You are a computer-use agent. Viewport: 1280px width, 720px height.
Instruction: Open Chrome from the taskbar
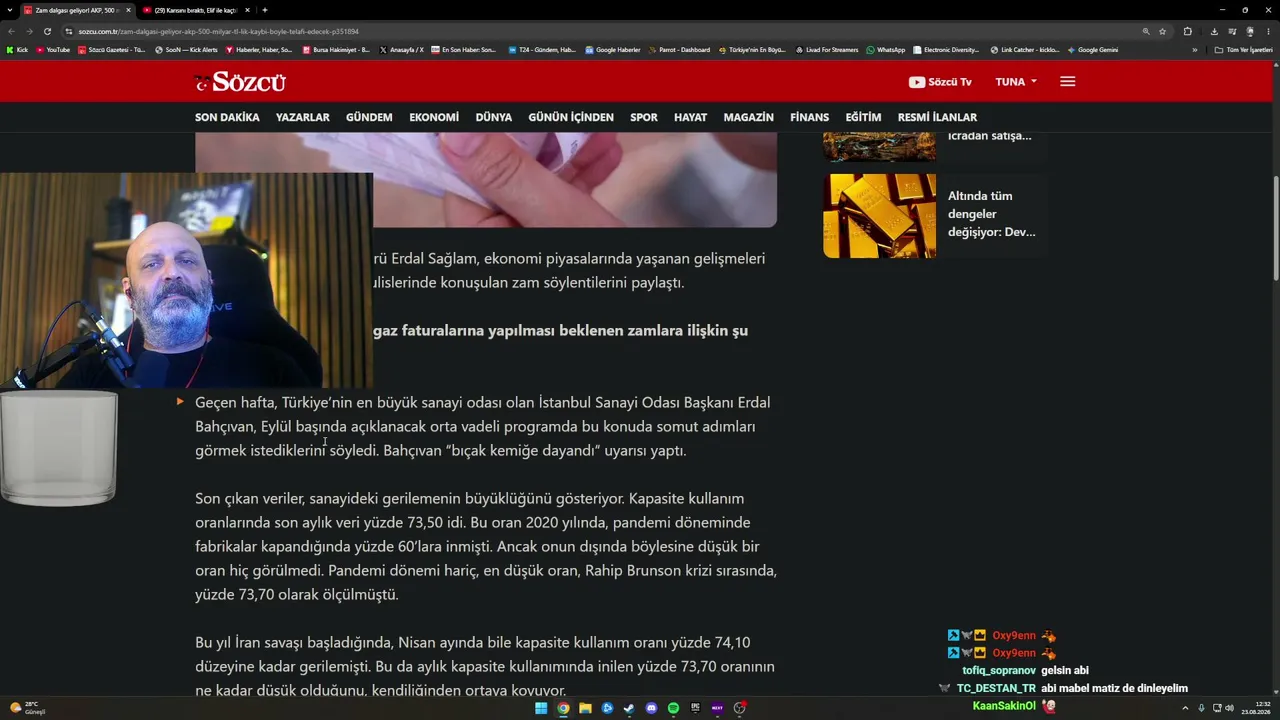tap(563, 708)
